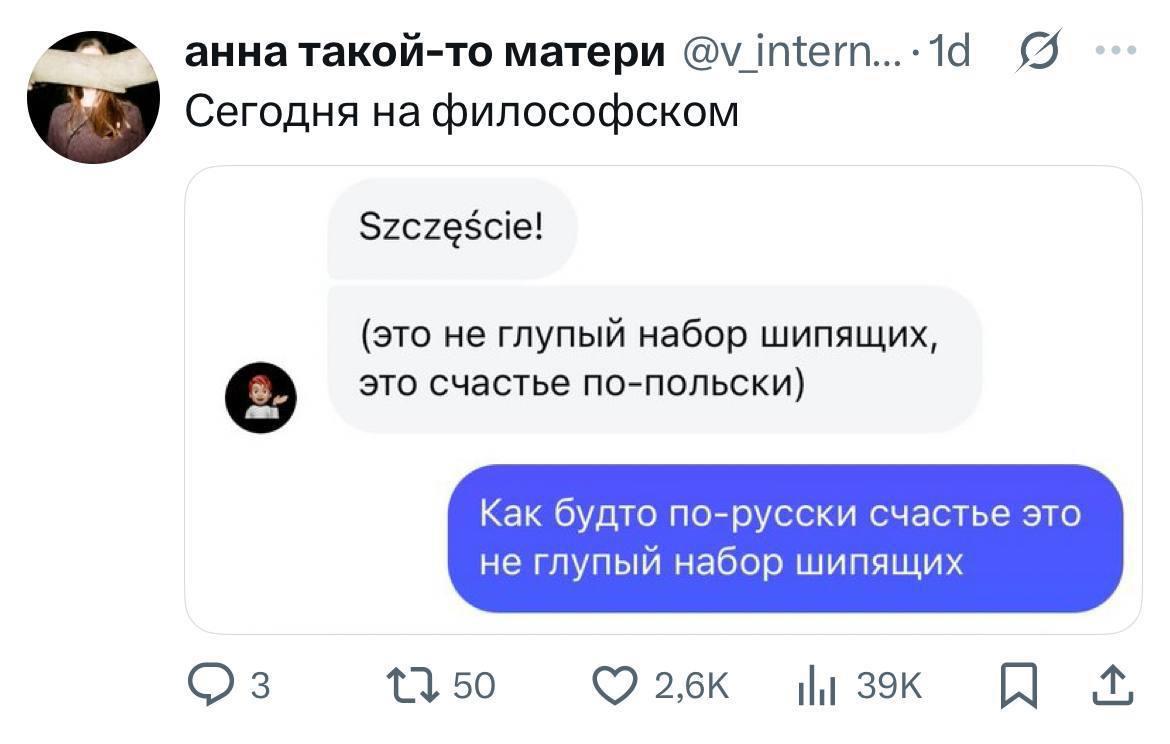Viewport: 1170px width, 744px height.
Task: Click display name "анна такой-то матери"
Action: pos(426,53)
